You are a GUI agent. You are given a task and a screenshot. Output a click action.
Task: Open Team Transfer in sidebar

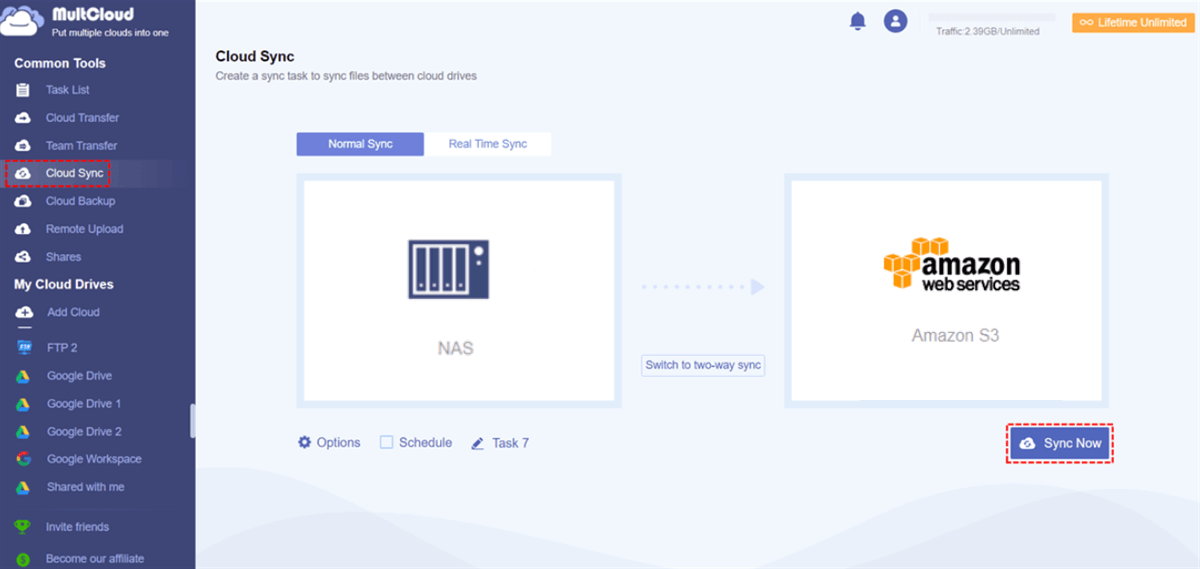point(81,146)
